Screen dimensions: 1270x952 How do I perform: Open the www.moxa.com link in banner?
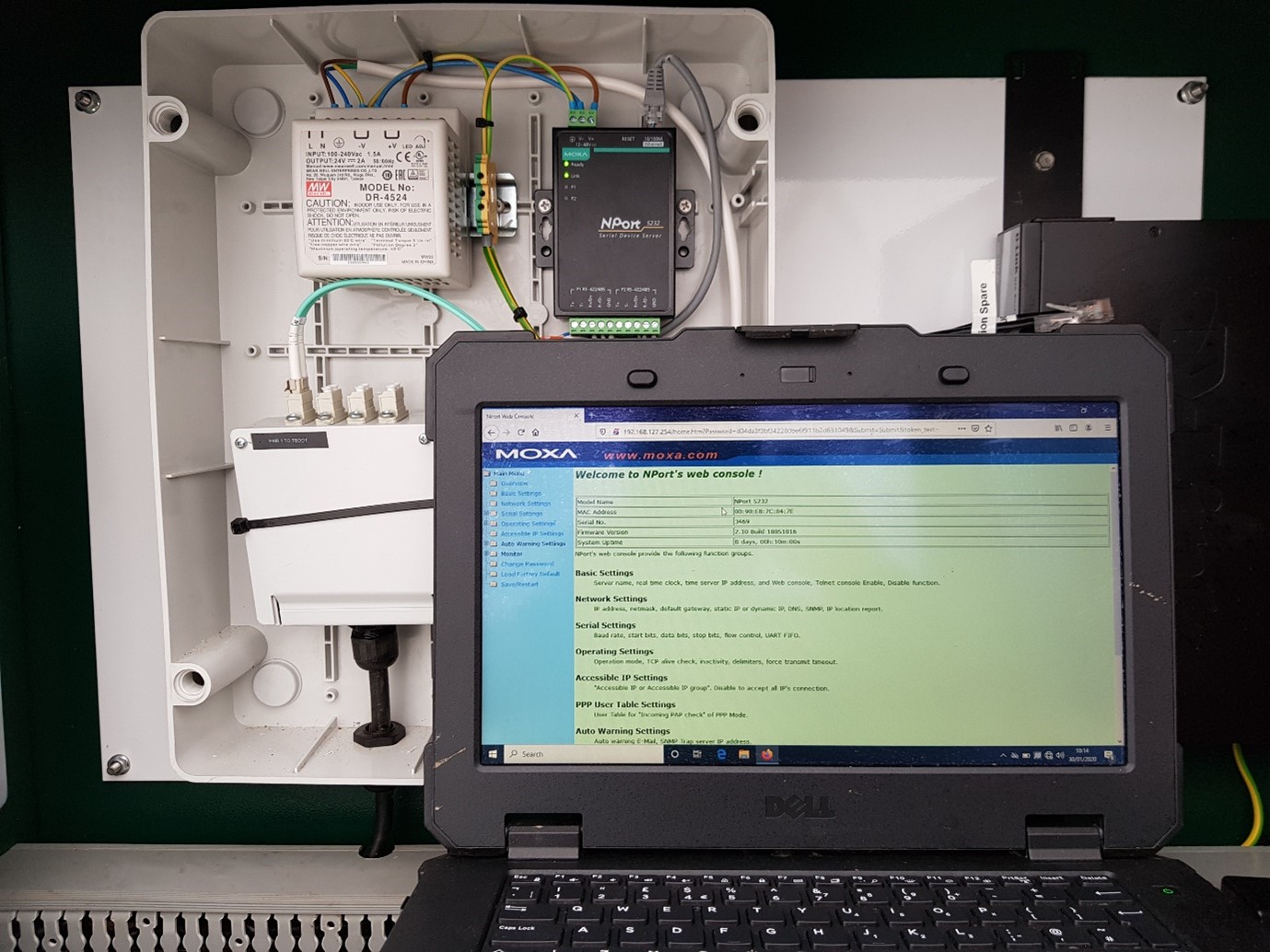(660, 455)
